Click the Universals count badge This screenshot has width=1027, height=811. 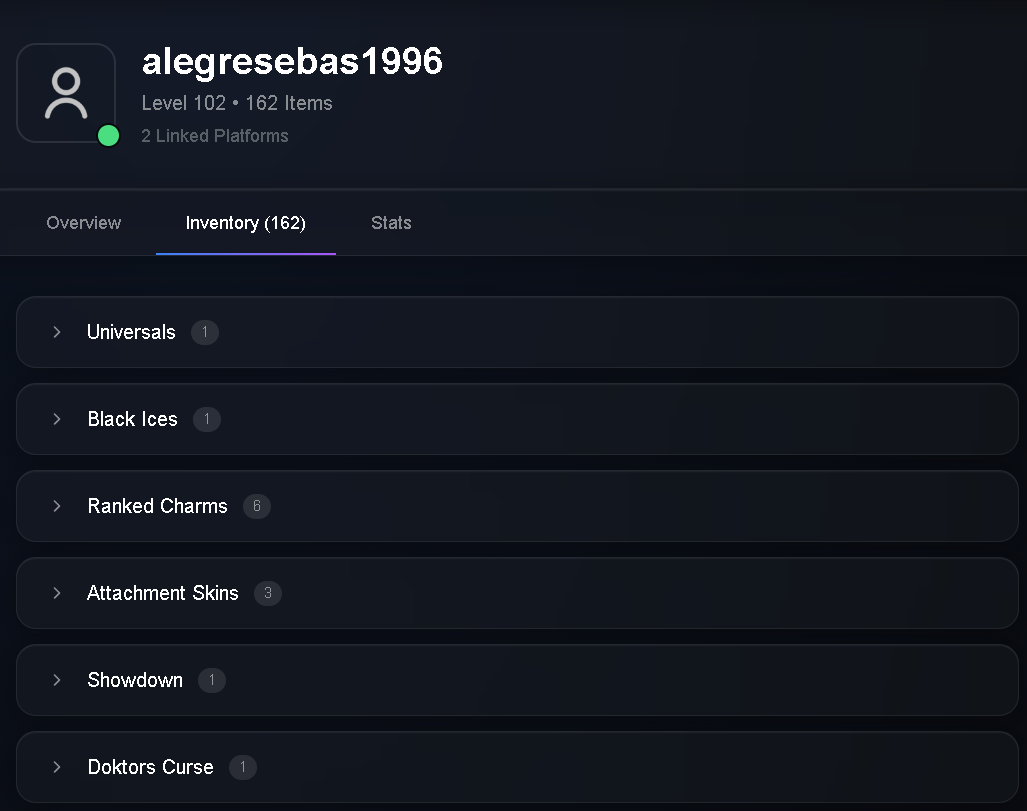click(x=205, y=332)
